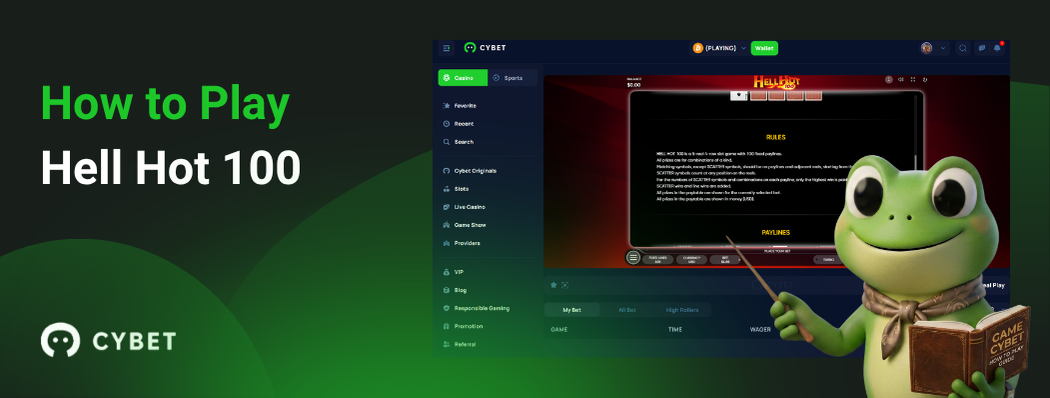This screenshot has height=398, width=1050.
Task: Click the VIP crown icon in sidebar
Action: point(446,272)
